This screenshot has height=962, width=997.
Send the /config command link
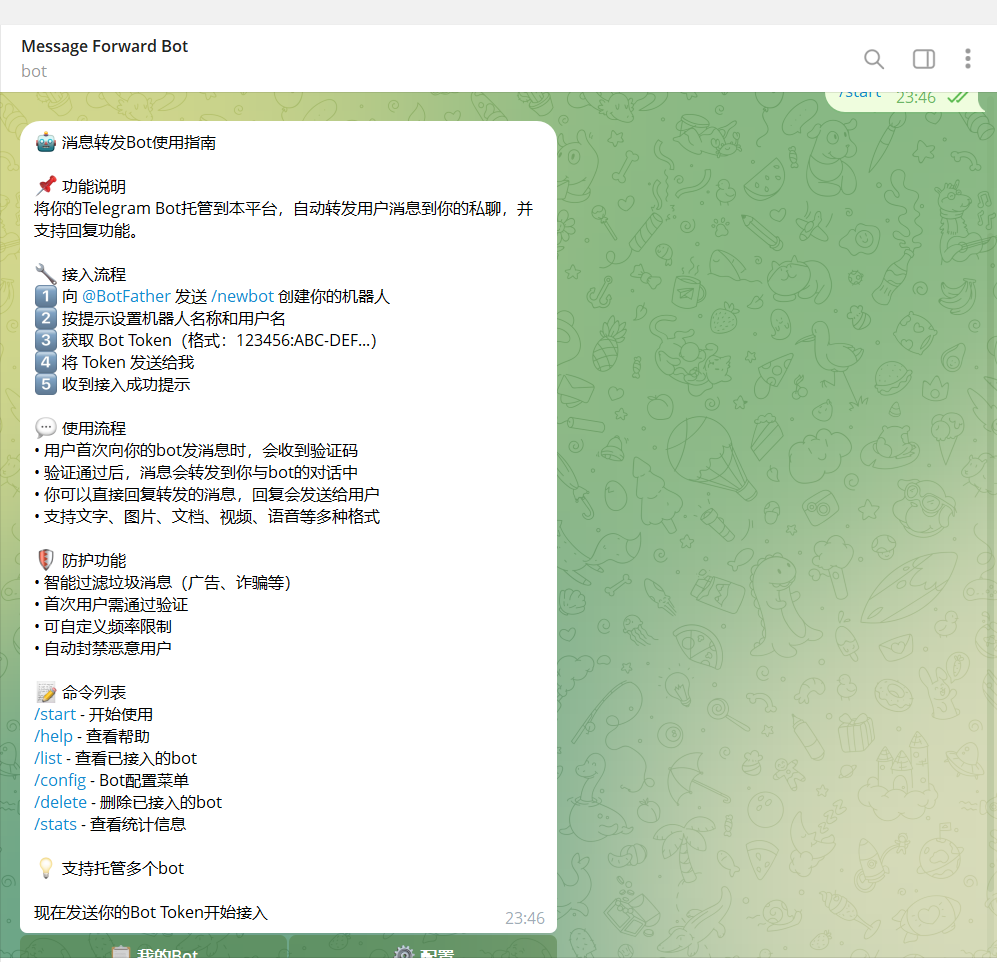pos(60,780)
